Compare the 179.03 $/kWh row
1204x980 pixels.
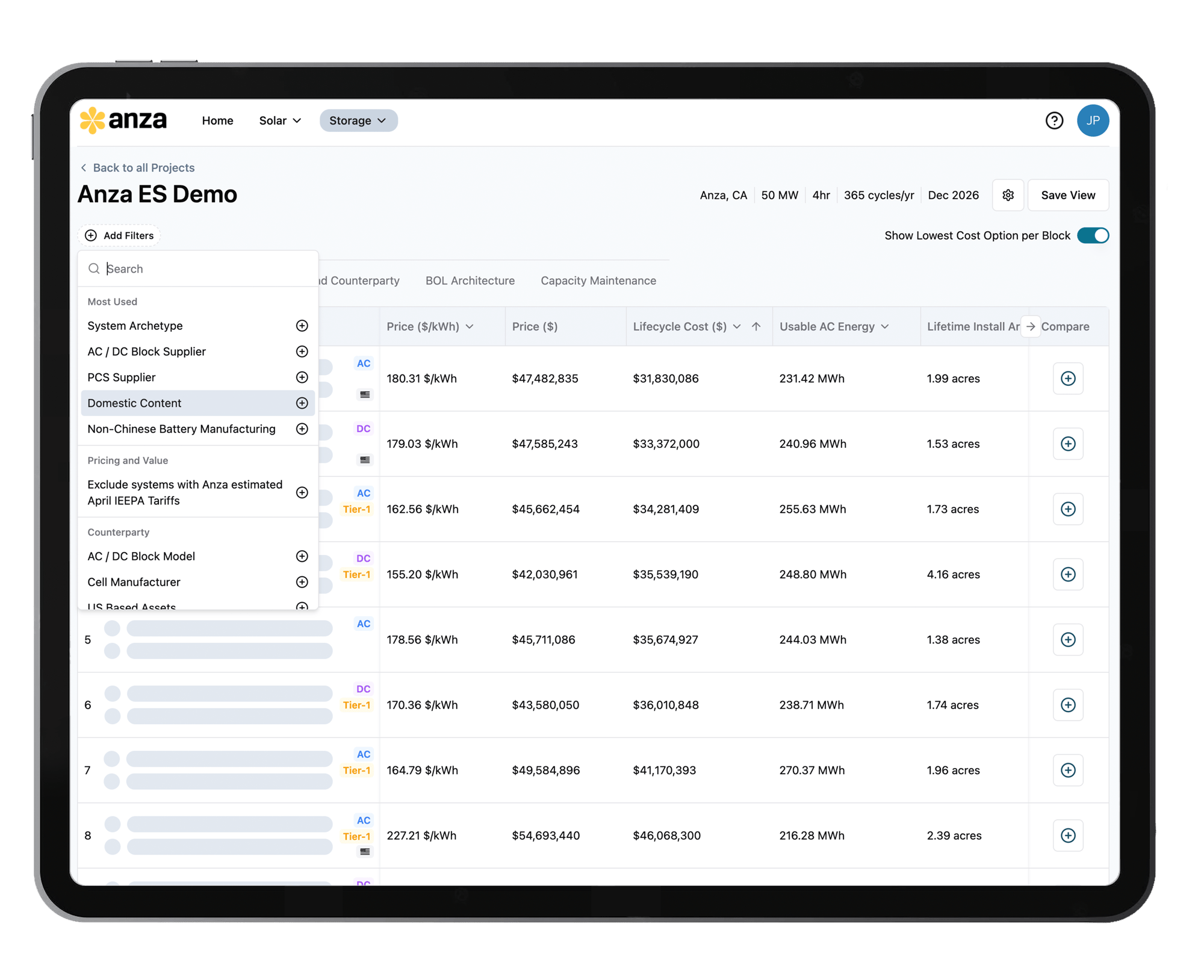point(1068,444)
